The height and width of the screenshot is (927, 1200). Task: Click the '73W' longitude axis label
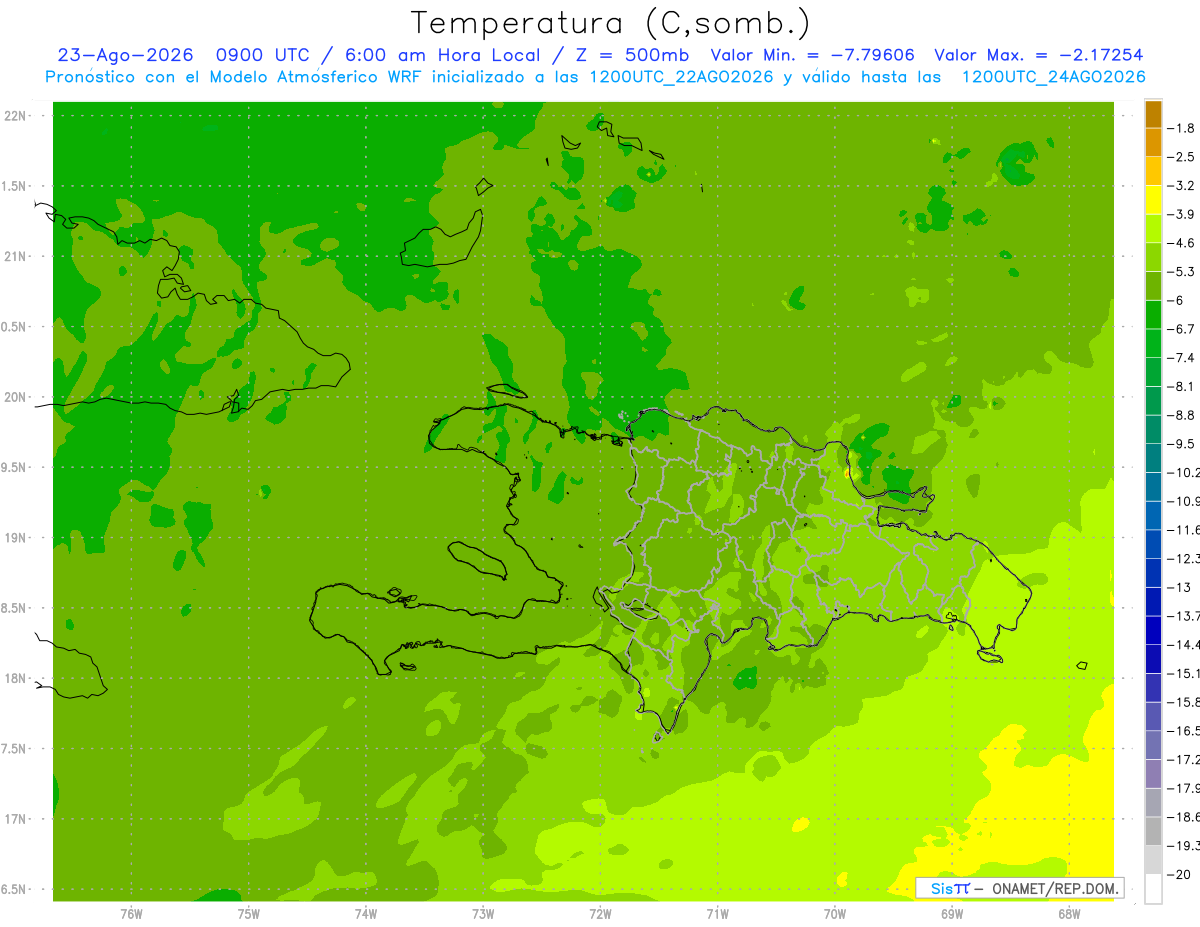[x=483, y=913]
